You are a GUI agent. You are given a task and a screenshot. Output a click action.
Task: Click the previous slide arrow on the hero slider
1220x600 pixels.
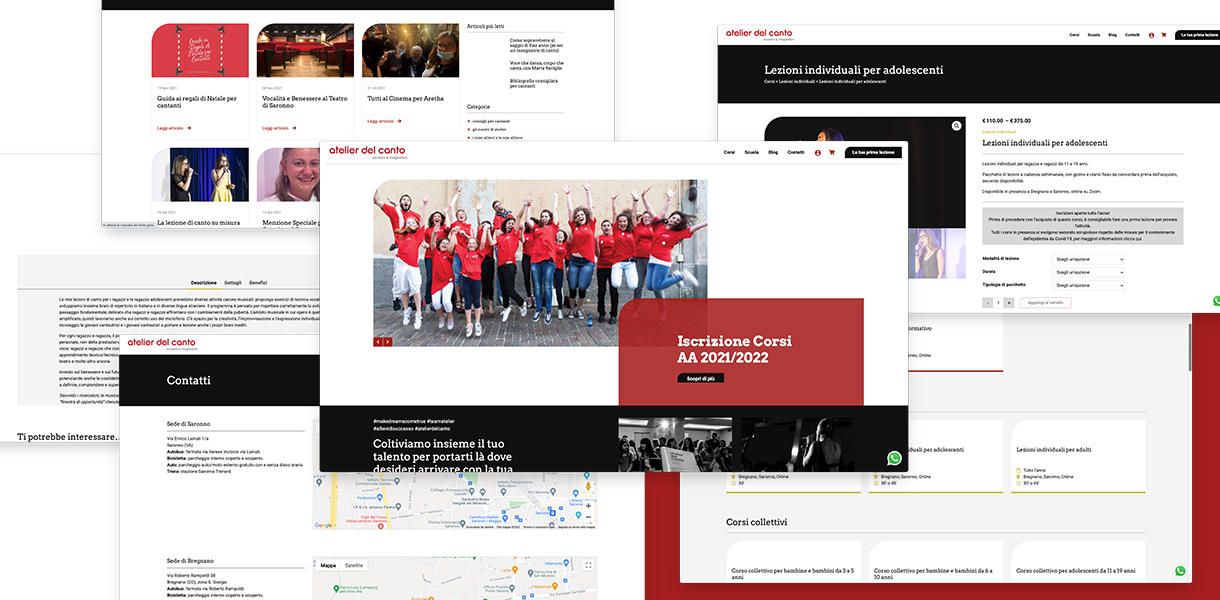(378, 342)
